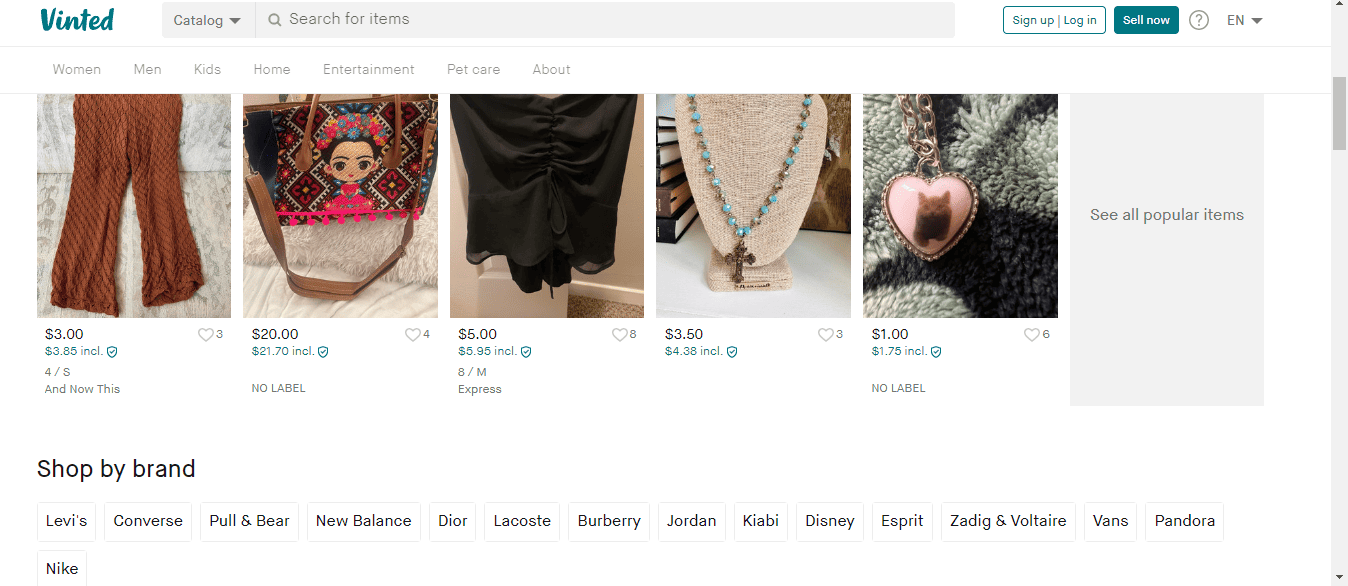The height and width of the screenshot is (586, 1348).
Task: Click the help question mark icon
Action: click(x=1199, y=20)
